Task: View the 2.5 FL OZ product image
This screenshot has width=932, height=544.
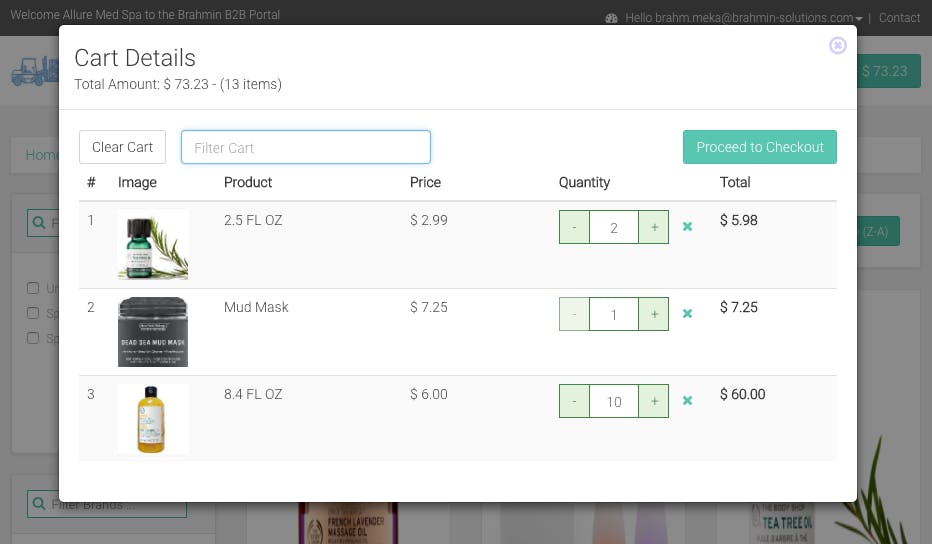Action: coord(153,245)
